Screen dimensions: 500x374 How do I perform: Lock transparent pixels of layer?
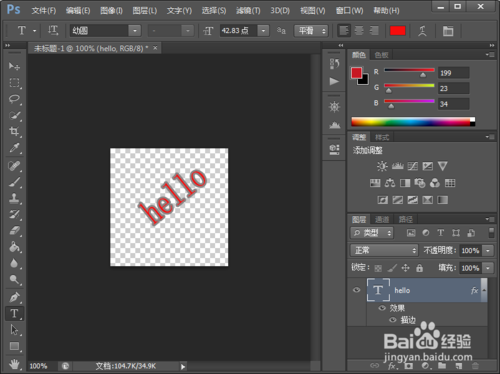(378, 268)
